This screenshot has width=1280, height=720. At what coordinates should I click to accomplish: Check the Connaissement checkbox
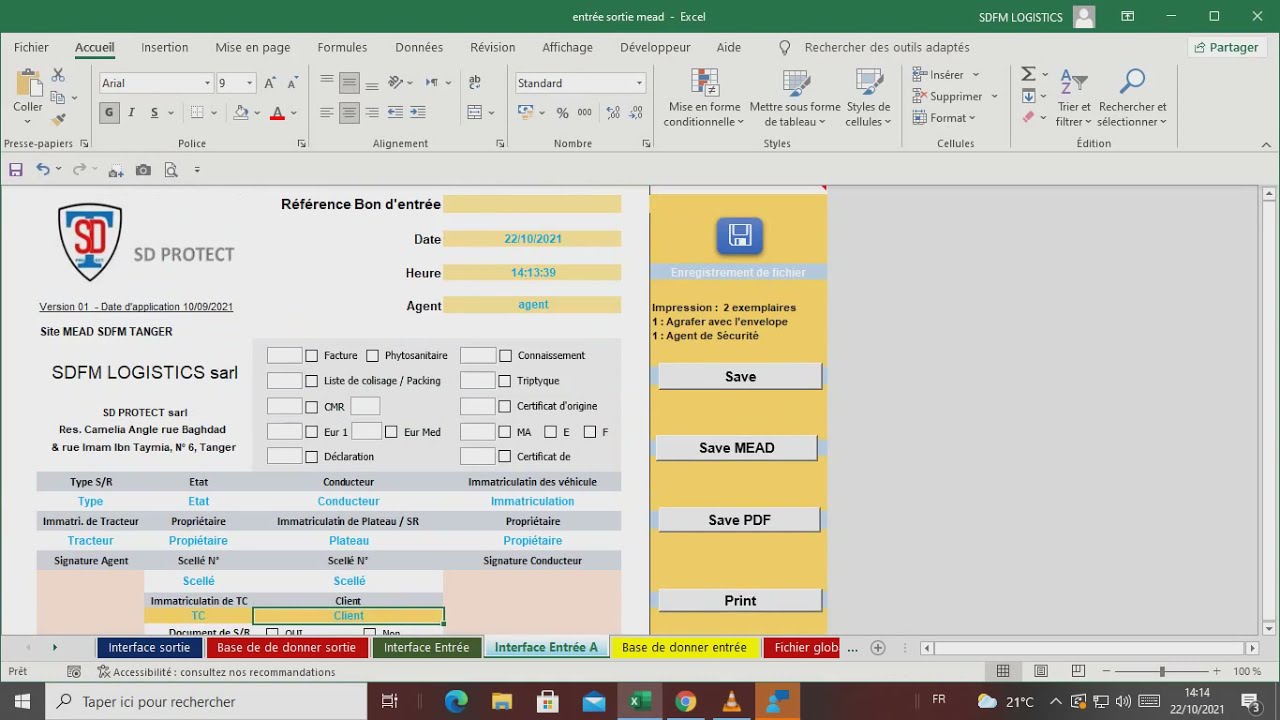[x=505, y=356]
